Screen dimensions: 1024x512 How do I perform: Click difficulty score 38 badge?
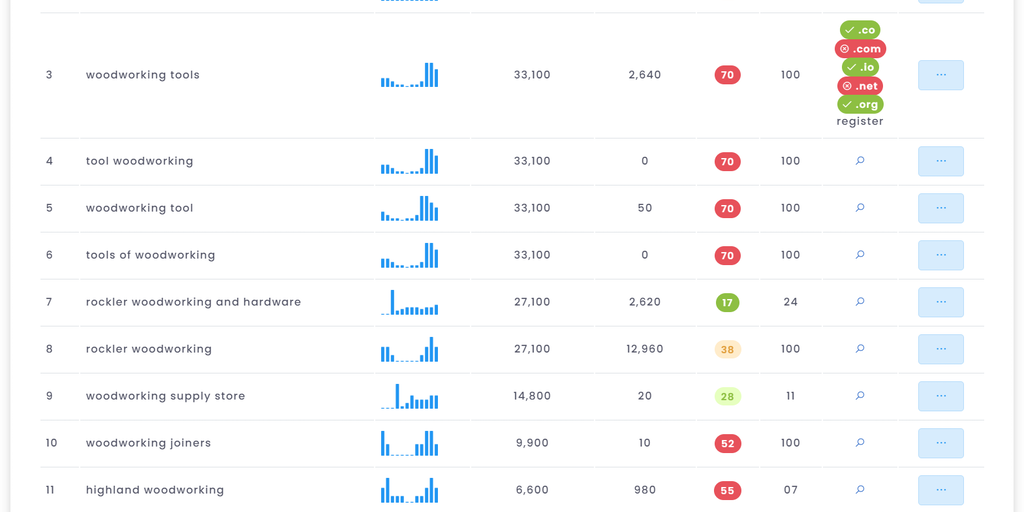point(728,349)
